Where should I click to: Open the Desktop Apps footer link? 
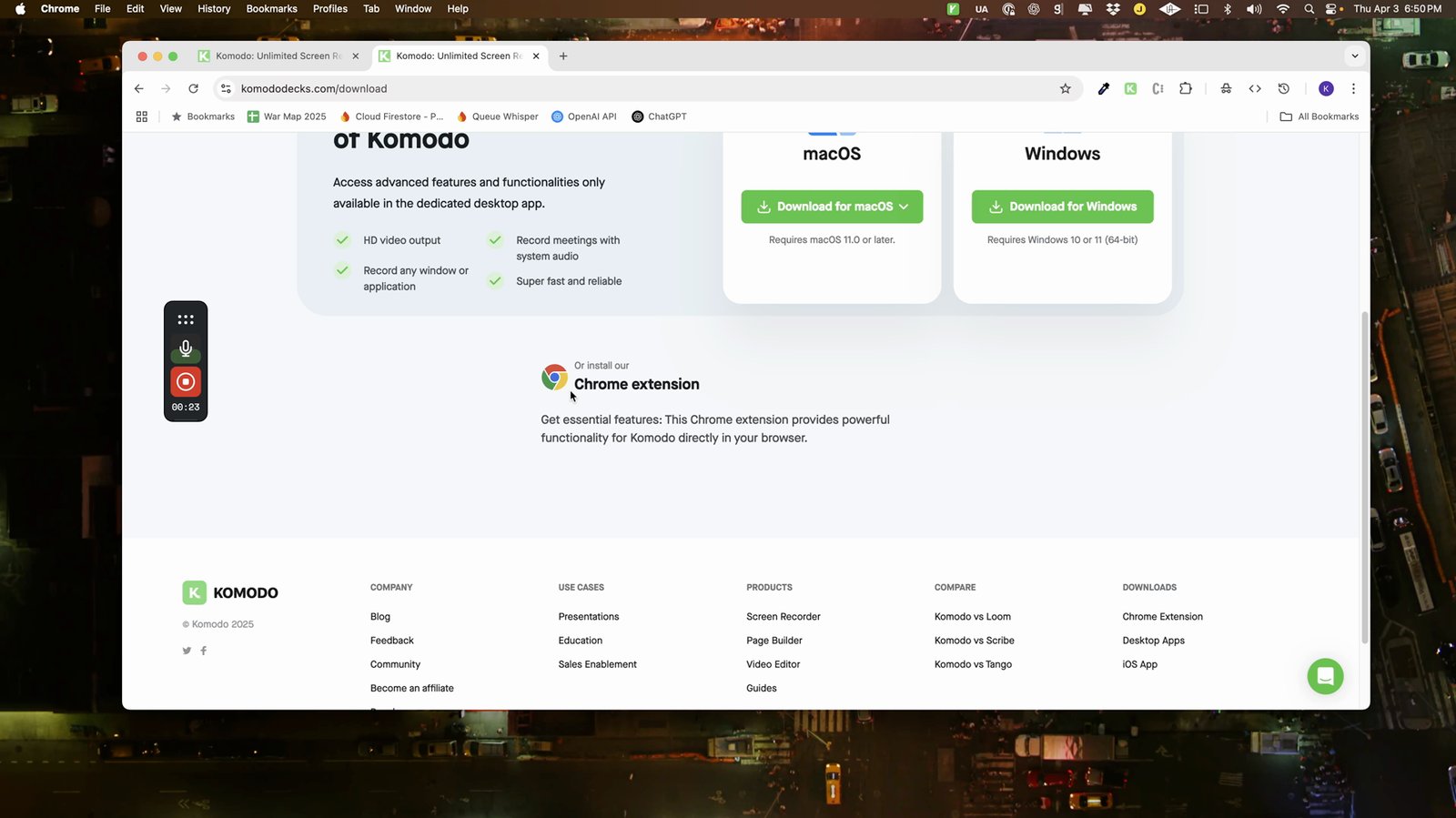point(1153,641)
